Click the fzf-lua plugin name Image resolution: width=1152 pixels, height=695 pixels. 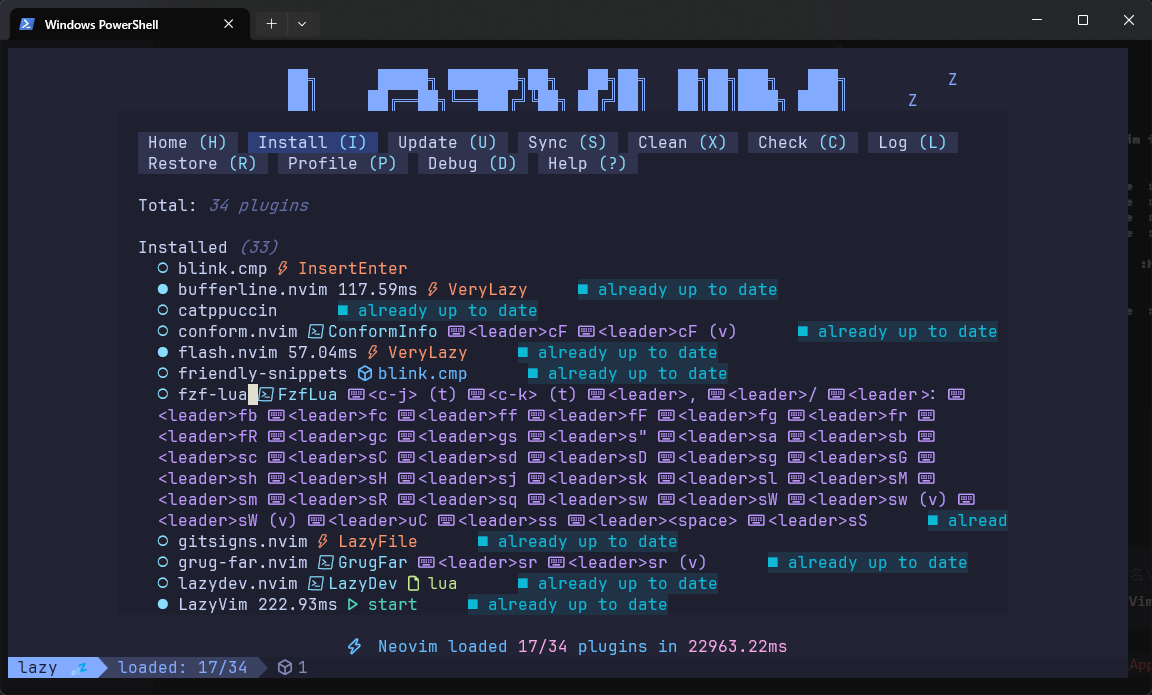tap(212, 395)
